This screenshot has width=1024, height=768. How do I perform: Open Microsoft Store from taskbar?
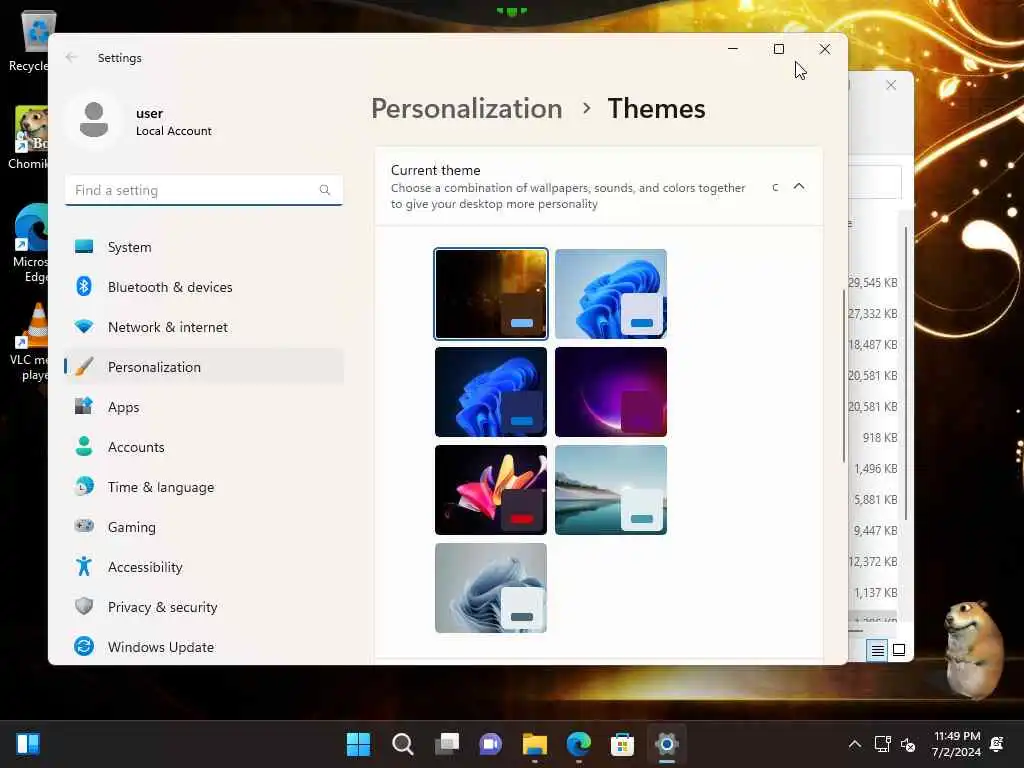[622, 744]
